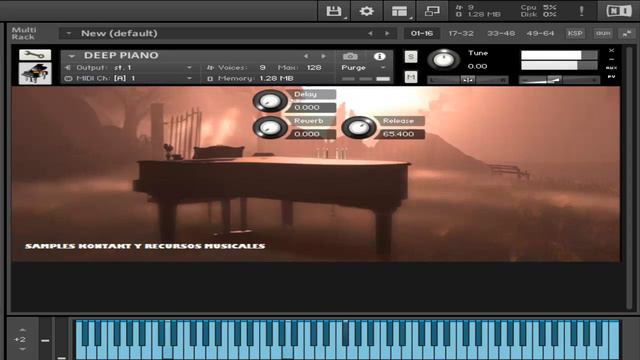Open the workspace layout icon

[399, 11]
